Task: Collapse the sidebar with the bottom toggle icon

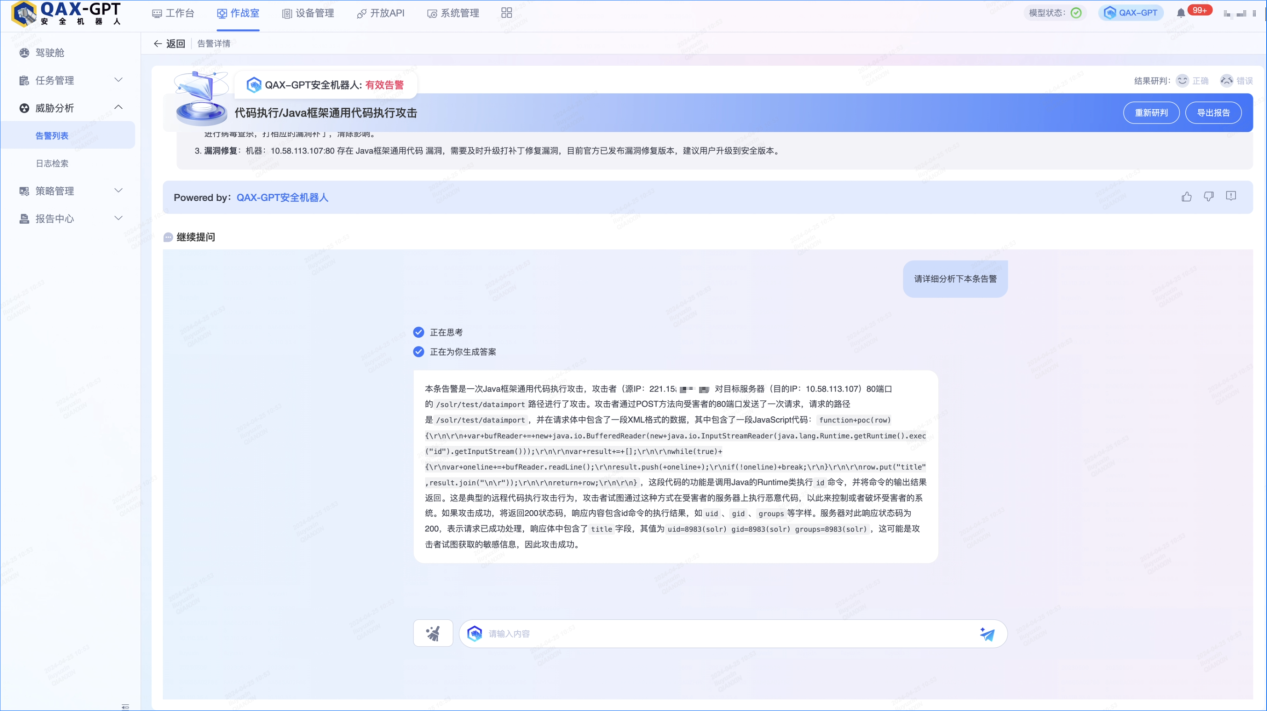Action: coord(125,705)
